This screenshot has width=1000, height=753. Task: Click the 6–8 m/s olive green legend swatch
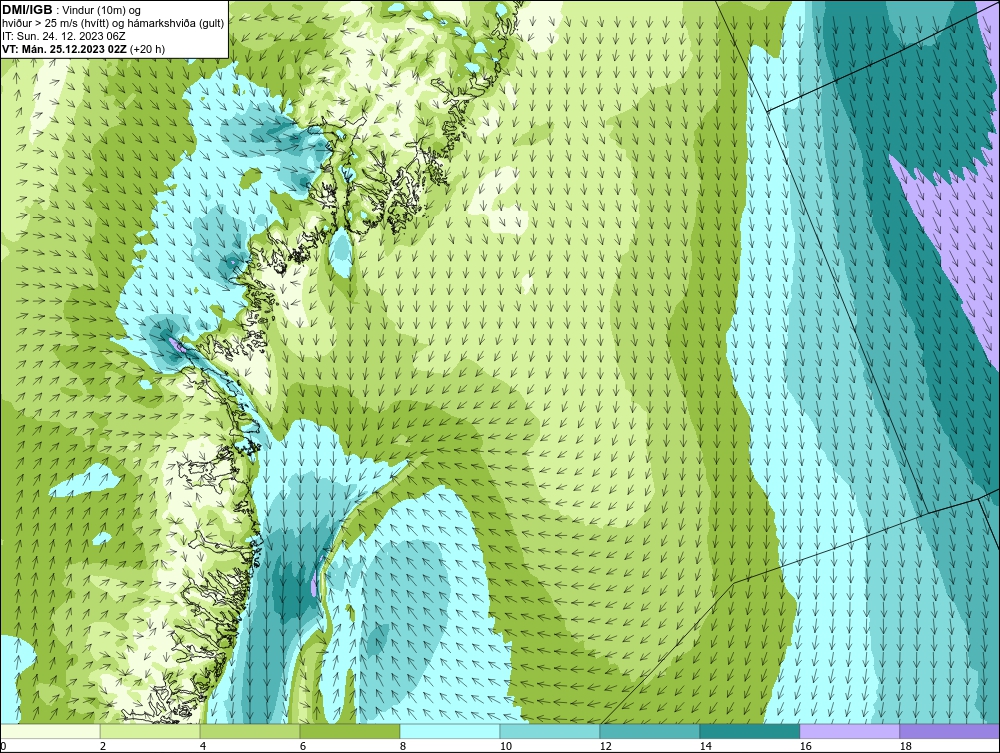[x=350, y=731]
